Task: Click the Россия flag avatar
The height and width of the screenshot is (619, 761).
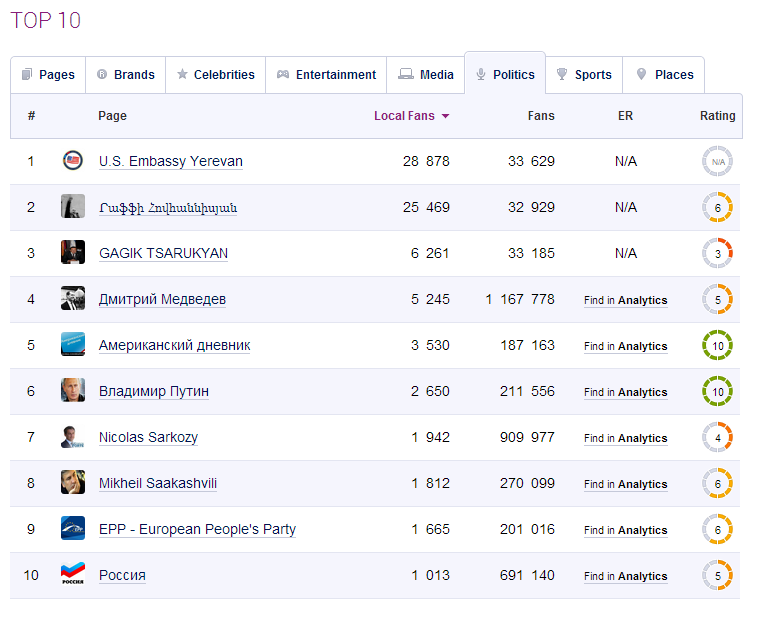Action: click(x=73, y=574)
